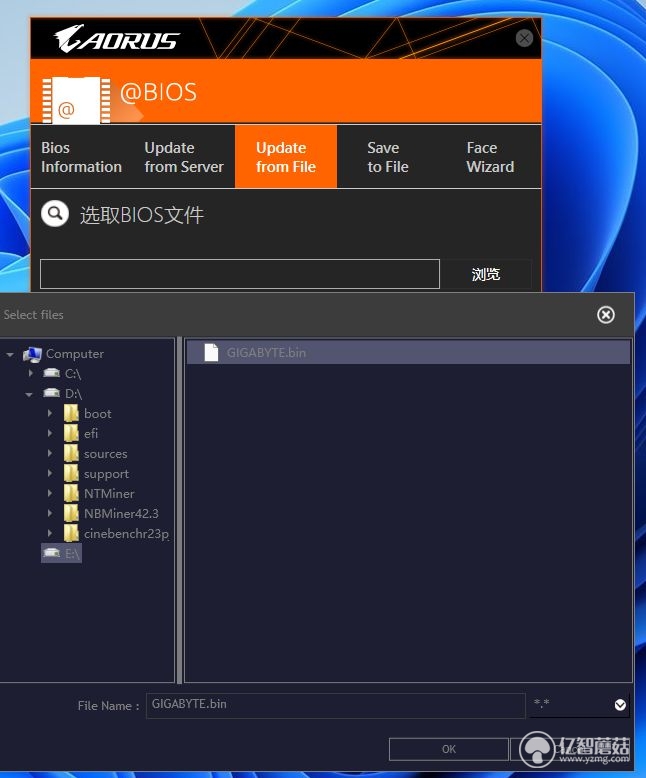Click the support folder icon
Viewport: 646px width, 778px height.
pyautogui.click(x=71, y=473)
